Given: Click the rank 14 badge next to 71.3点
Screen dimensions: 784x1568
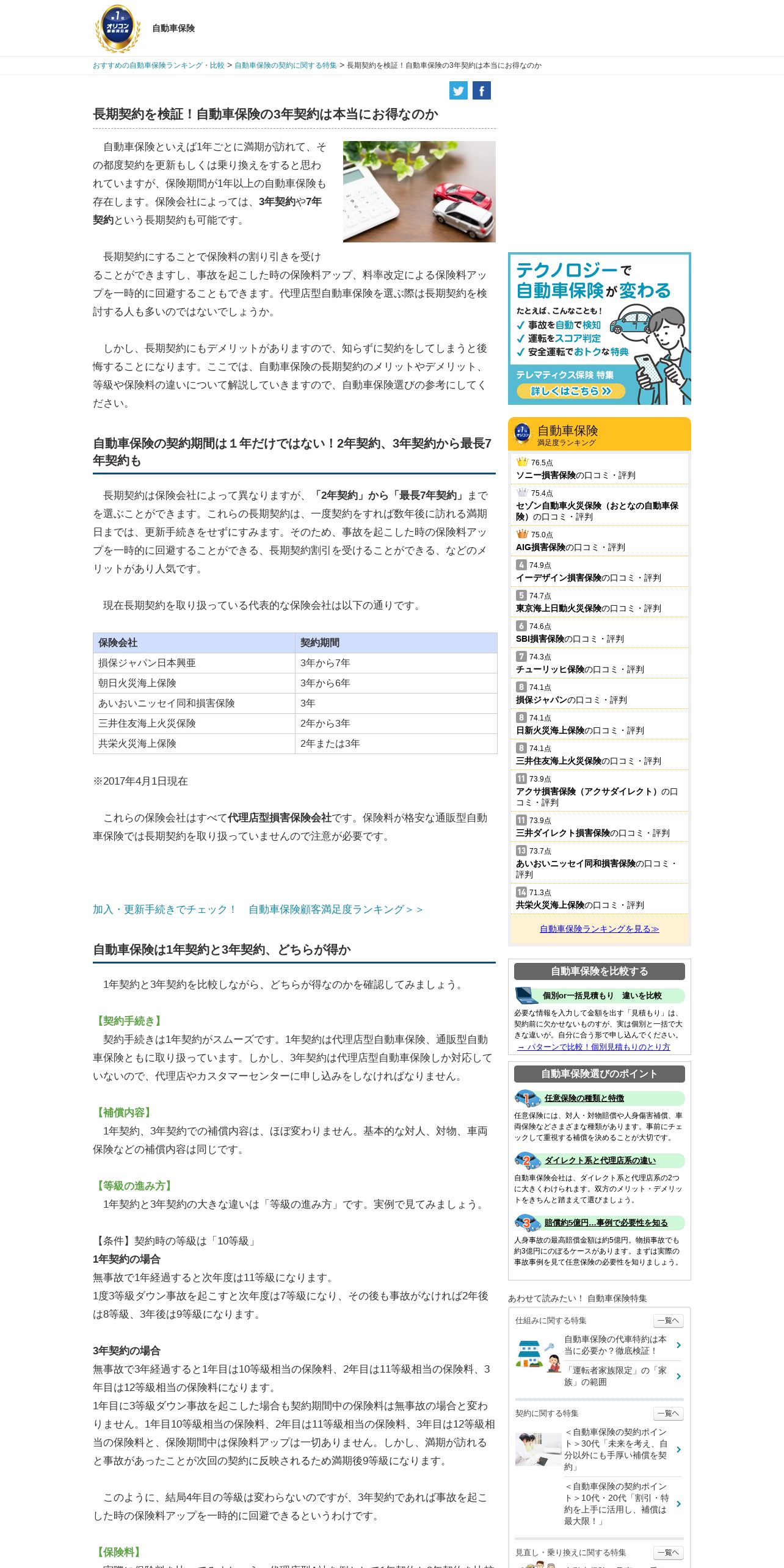Looking at the screenshot, I should click(x=521, y=892).
